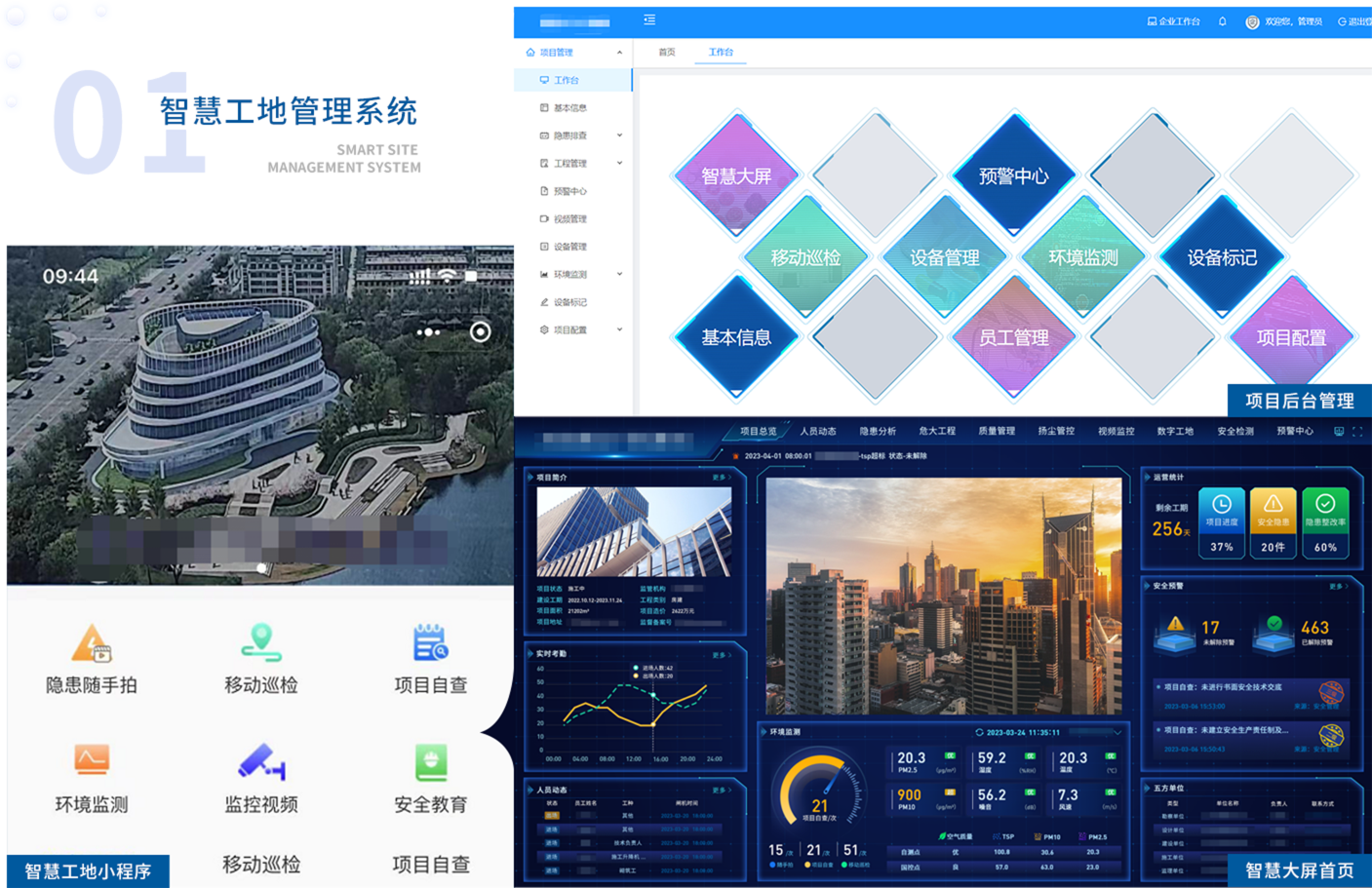Open the 环境监测 orange monitor icon
Image resolution: width=1372 pixels, height=888 pixels.
pyautogui.click(x=92, y=759)
